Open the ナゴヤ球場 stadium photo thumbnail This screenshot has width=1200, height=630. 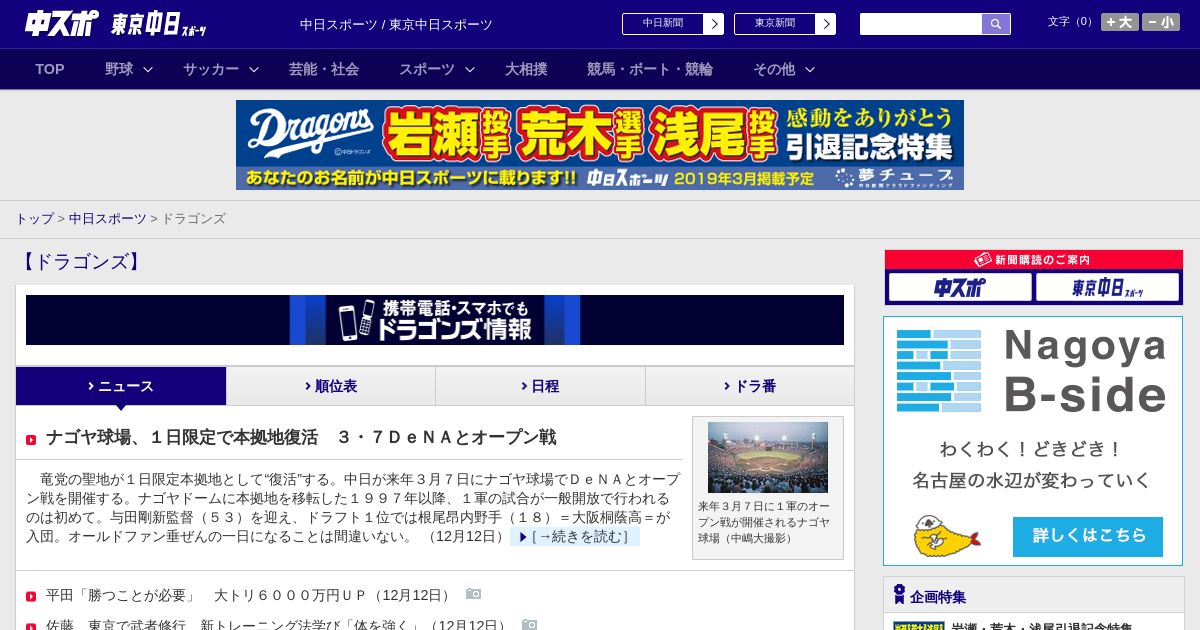768,457
